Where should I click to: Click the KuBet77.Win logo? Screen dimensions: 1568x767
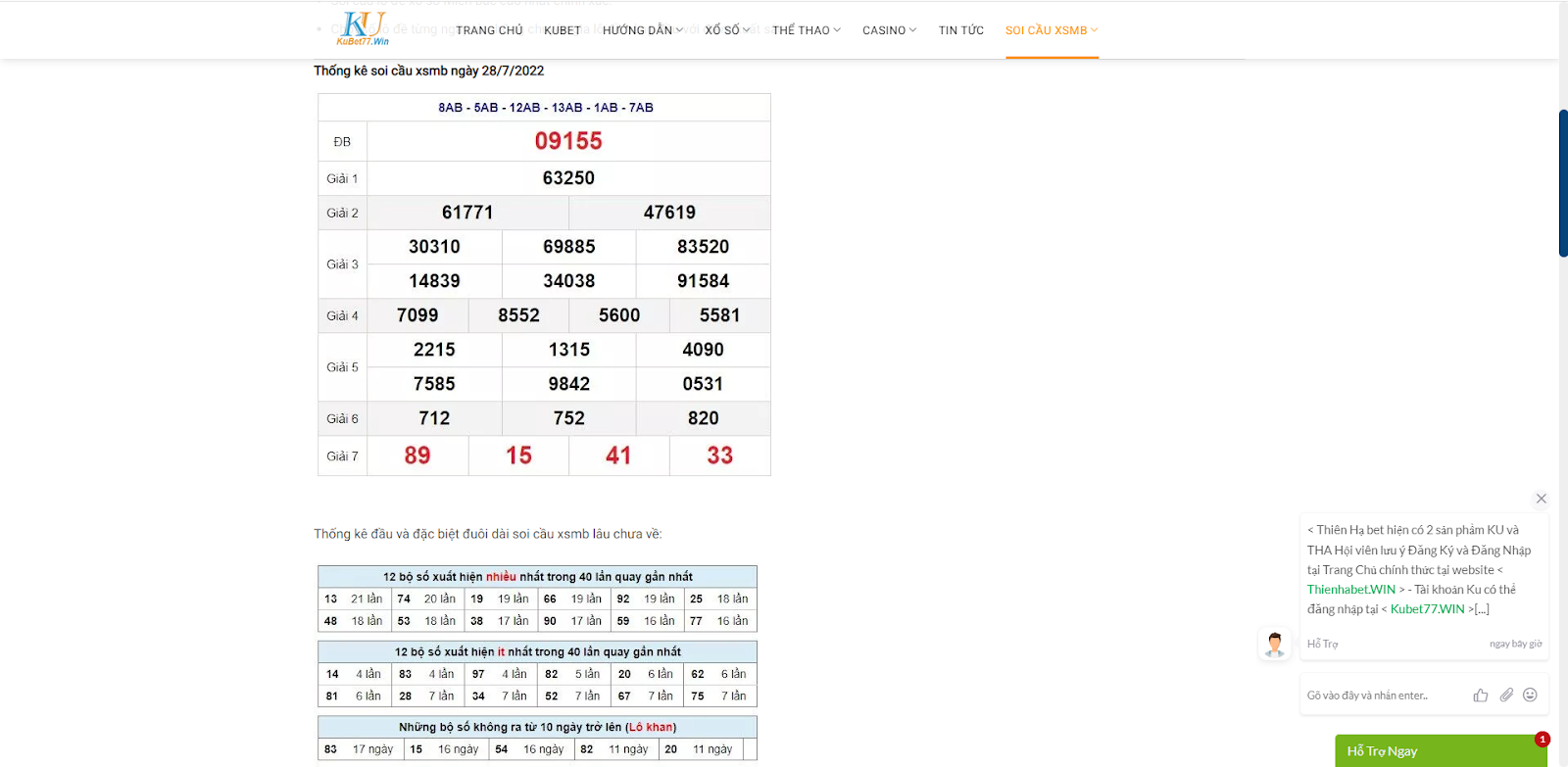click(x=363, y=28)
